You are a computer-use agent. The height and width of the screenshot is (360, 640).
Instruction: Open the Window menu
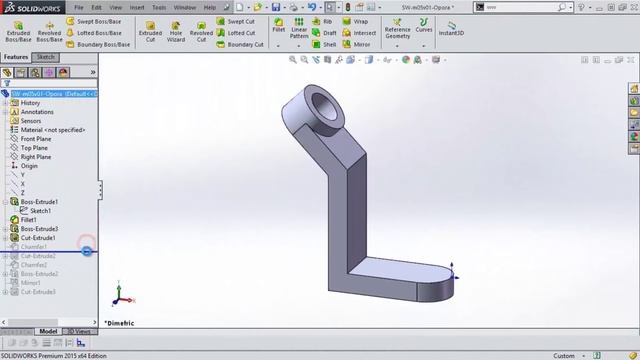(185, 7)
